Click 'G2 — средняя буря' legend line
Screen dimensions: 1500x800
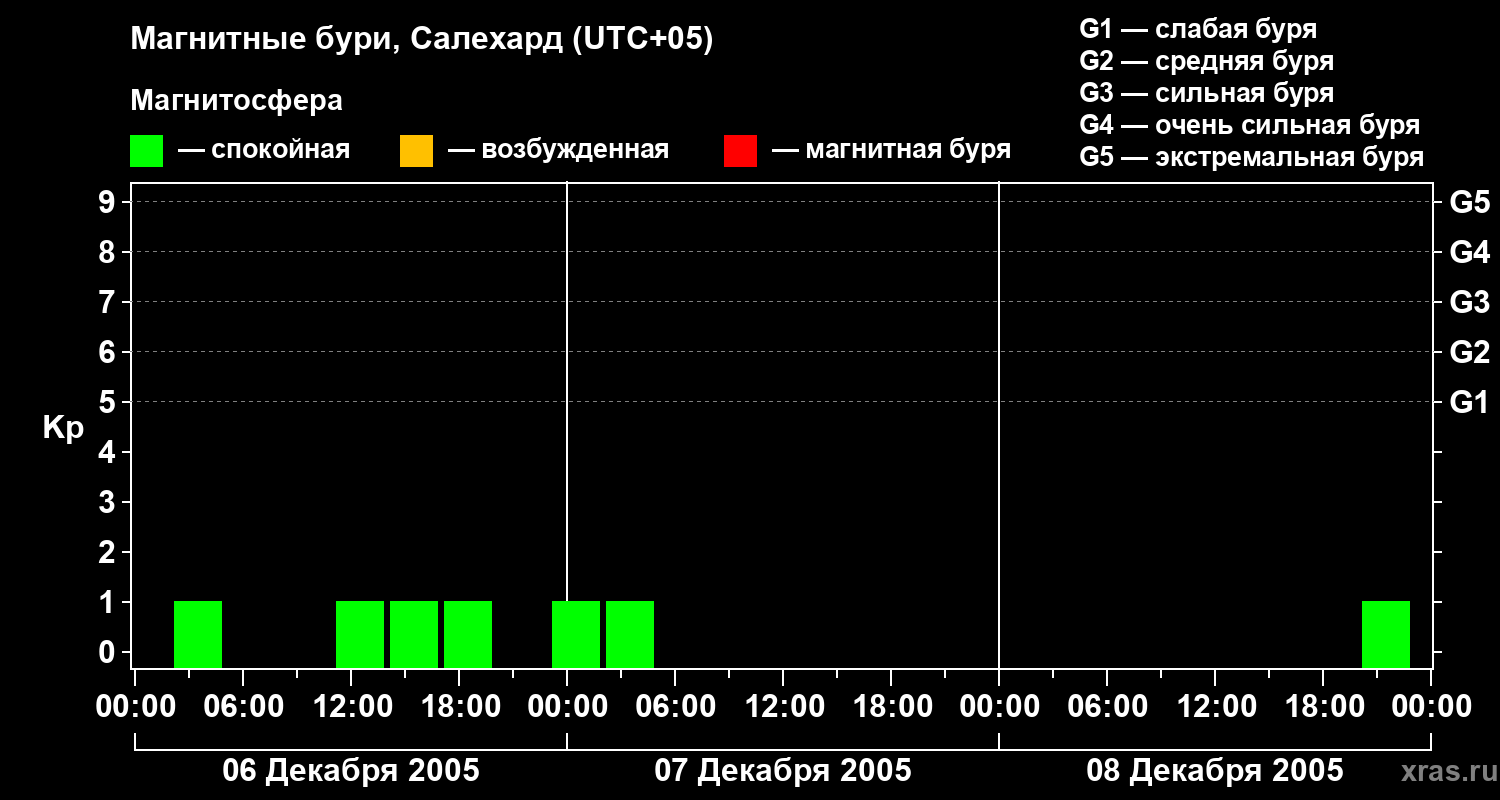pos(1207,61)
